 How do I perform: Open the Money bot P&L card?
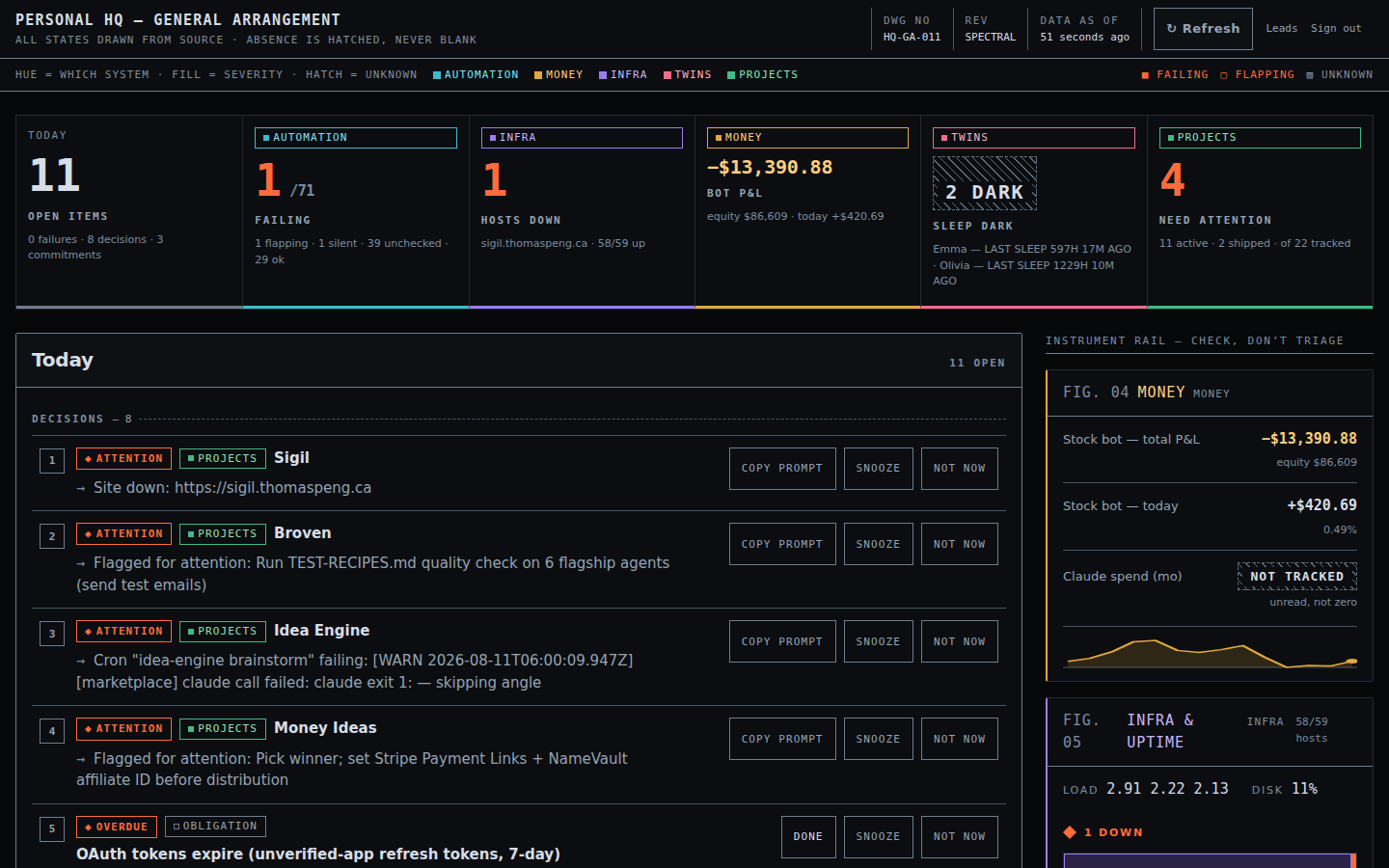point(807,211)
